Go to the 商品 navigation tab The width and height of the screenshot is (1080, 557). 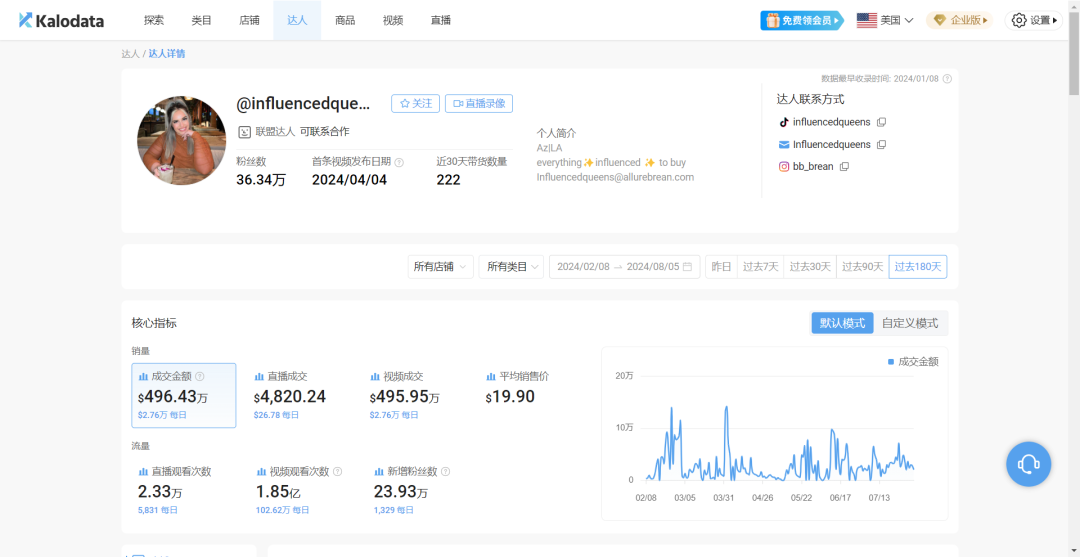345,20
